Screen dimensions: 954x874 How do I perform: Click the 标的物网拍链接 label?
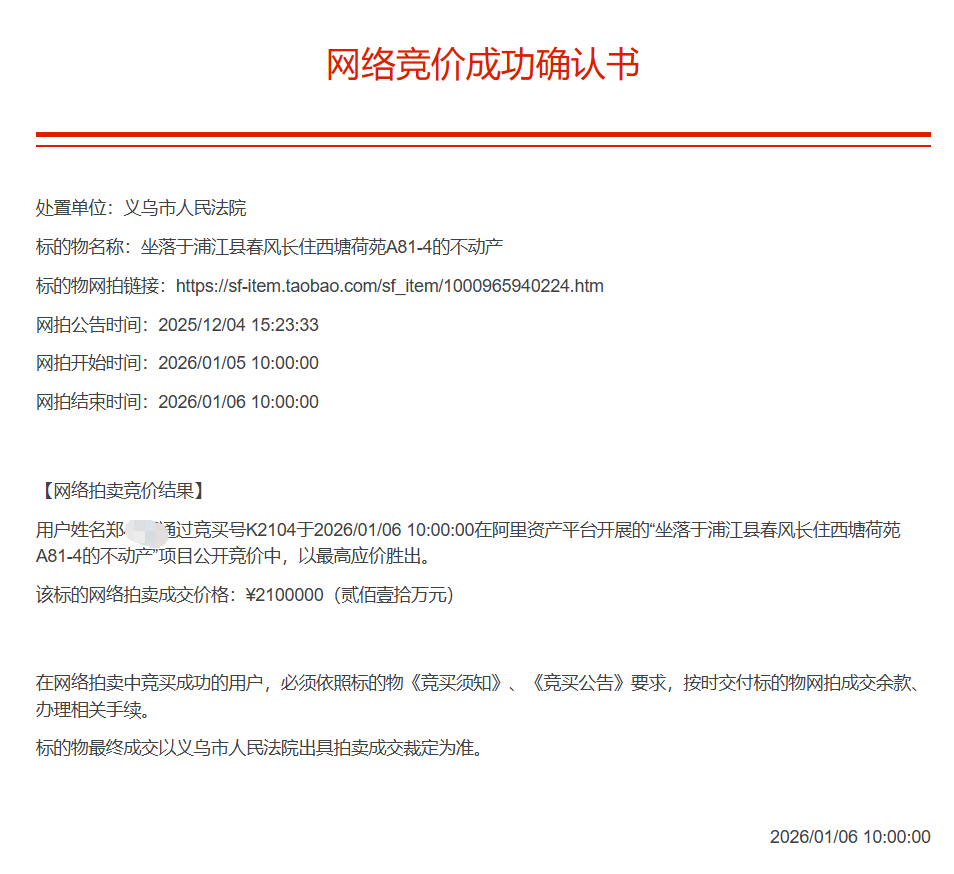[x=100, y=286]
